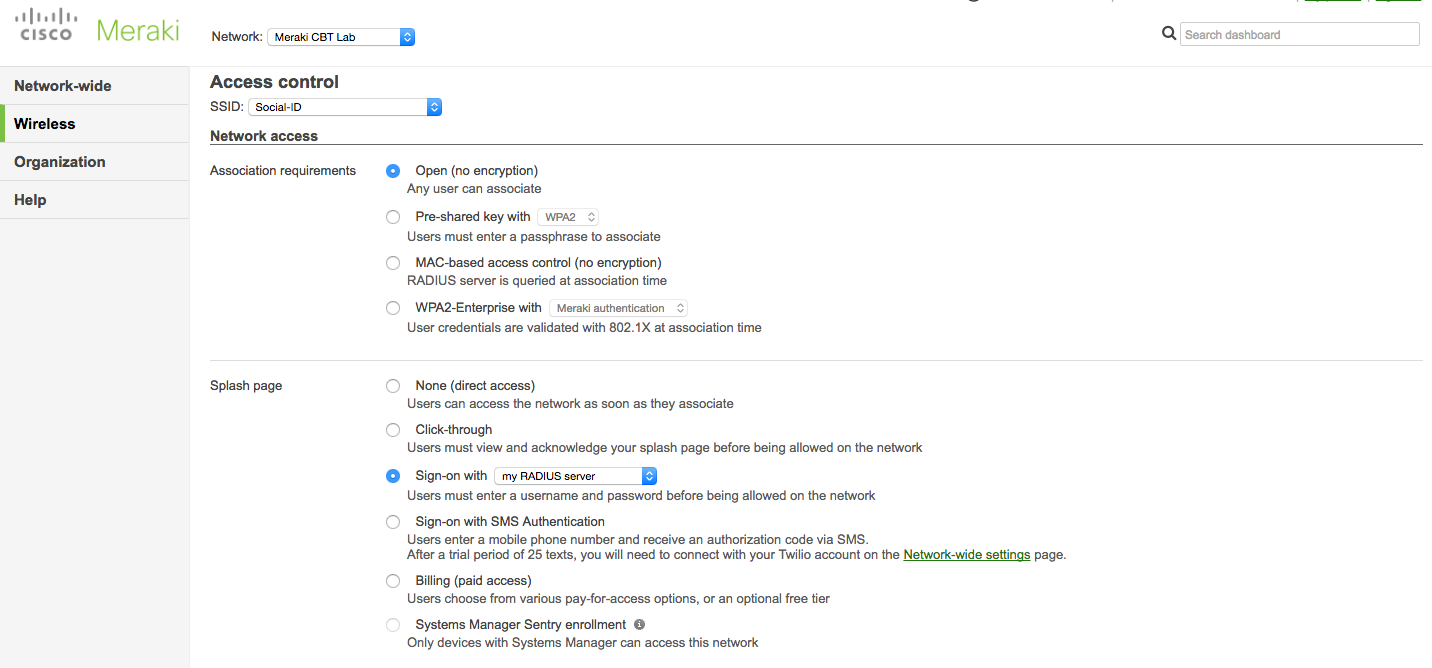Click the Cisco Meraki logo
The width and height of the screenshot is (1432, 668).
pos(95,28)
